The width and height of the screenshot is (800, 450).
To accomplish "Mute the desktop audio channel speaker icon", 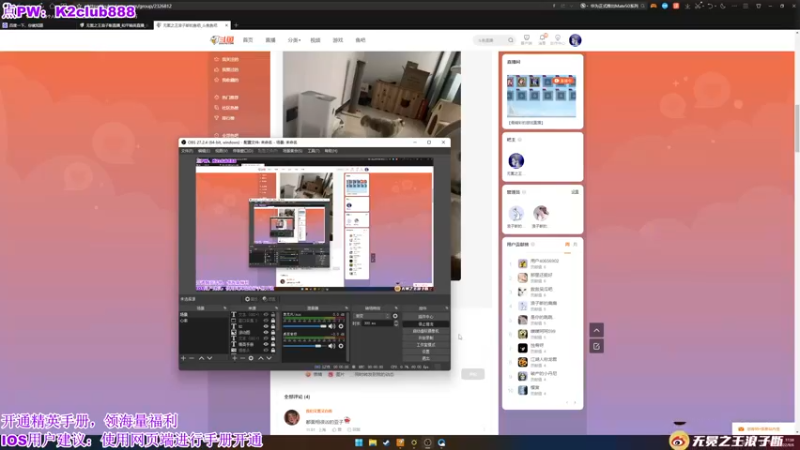I will coord(332,346).
